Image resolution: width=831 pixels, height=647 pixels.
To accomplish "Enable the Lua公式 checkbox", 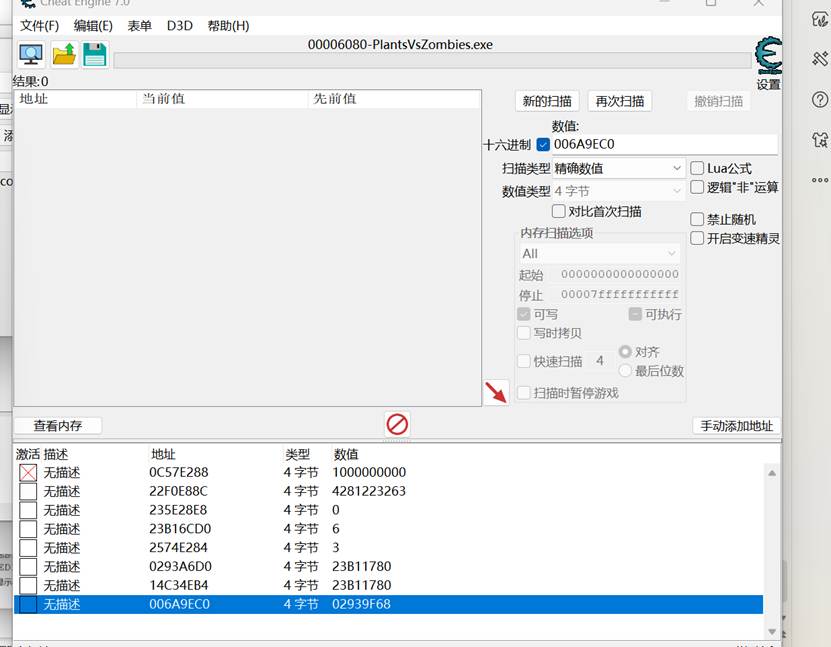I will tap(697, 169).
